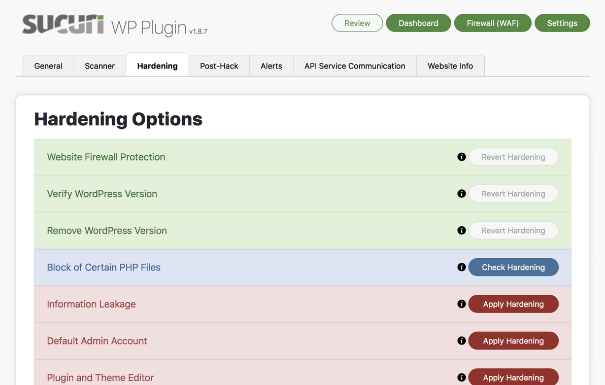The width and height of the screenshot is (605, 385).
Task: Apply hardening for Plugin and Theme Editor
Action: click(513, 377)
